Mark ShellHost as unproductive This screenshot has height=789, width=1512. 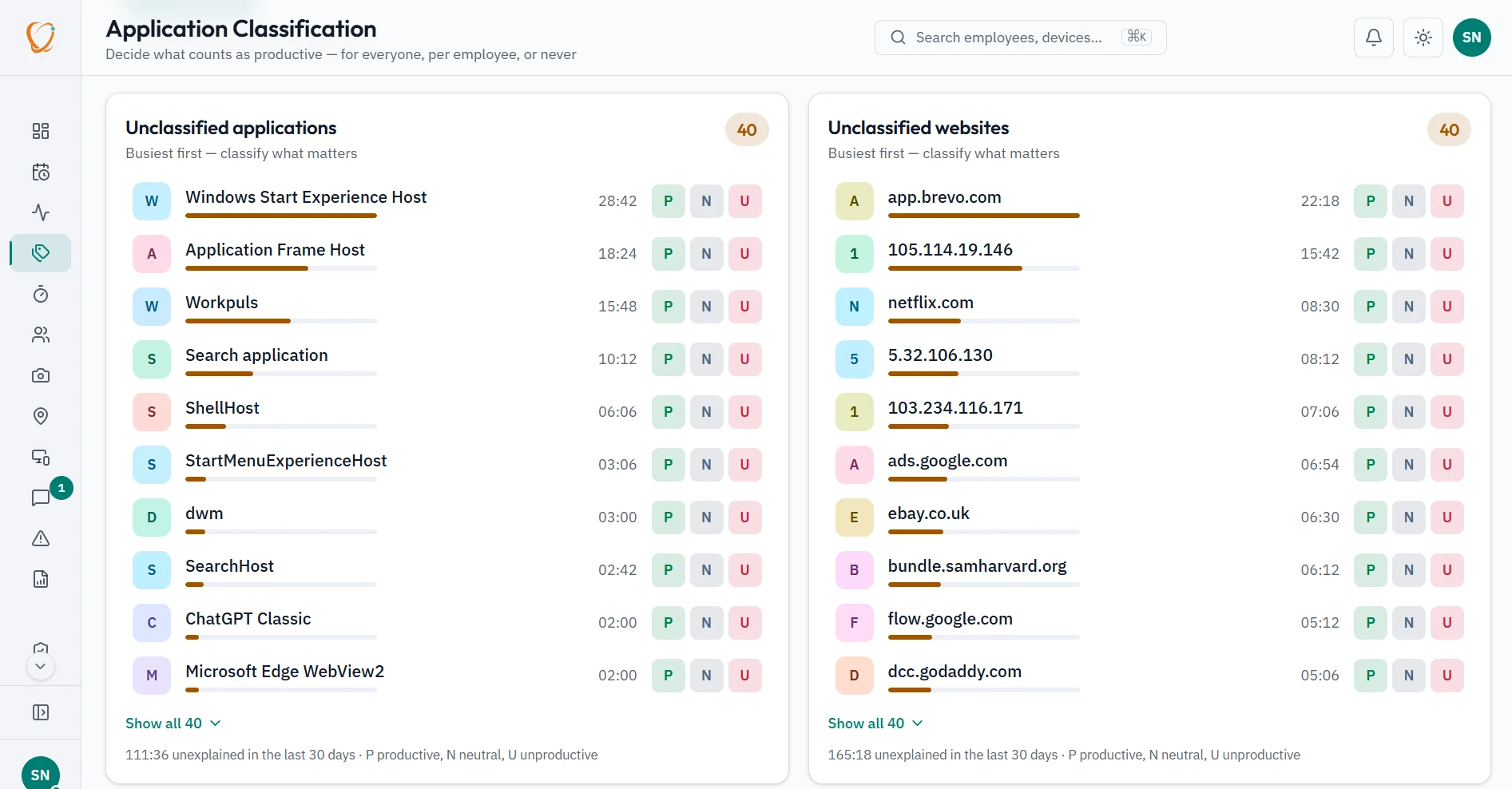[745, 412]
